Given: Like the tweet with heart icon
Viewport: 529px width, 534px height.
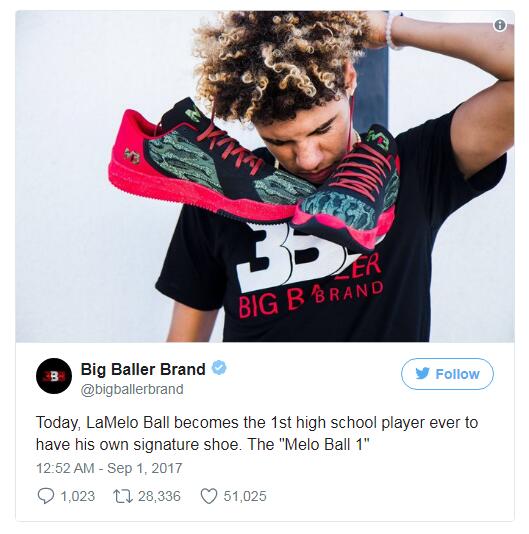Looking at the screenshot, I should pyautogui.click(x=208, y=496).
